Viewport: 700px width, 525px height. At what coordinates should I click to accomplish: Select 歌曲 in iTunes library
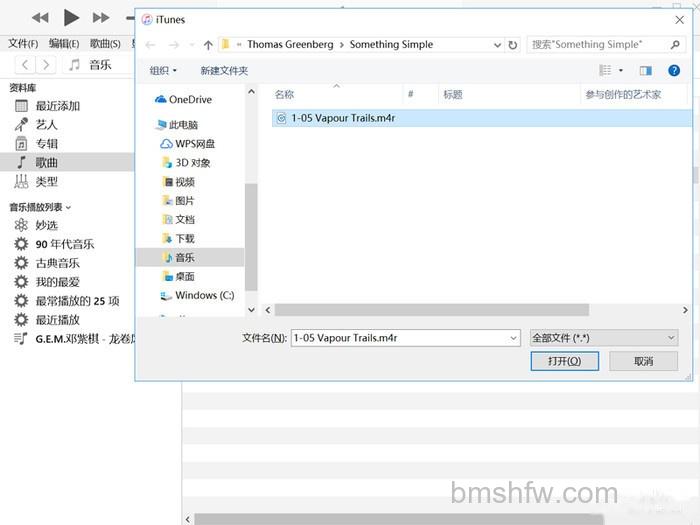[67, 162]
